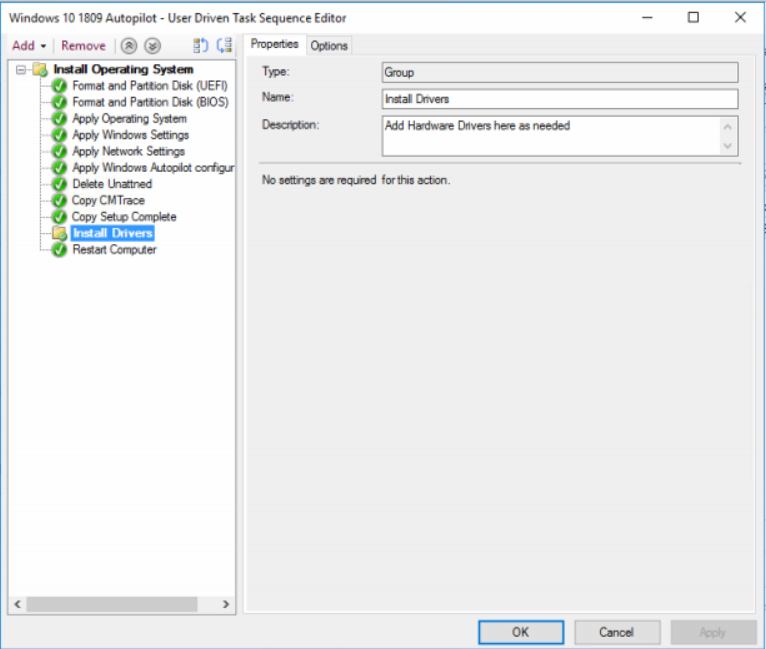
Task: Click the Install Drivers group folder icon
Action: (x=60, y=233)
